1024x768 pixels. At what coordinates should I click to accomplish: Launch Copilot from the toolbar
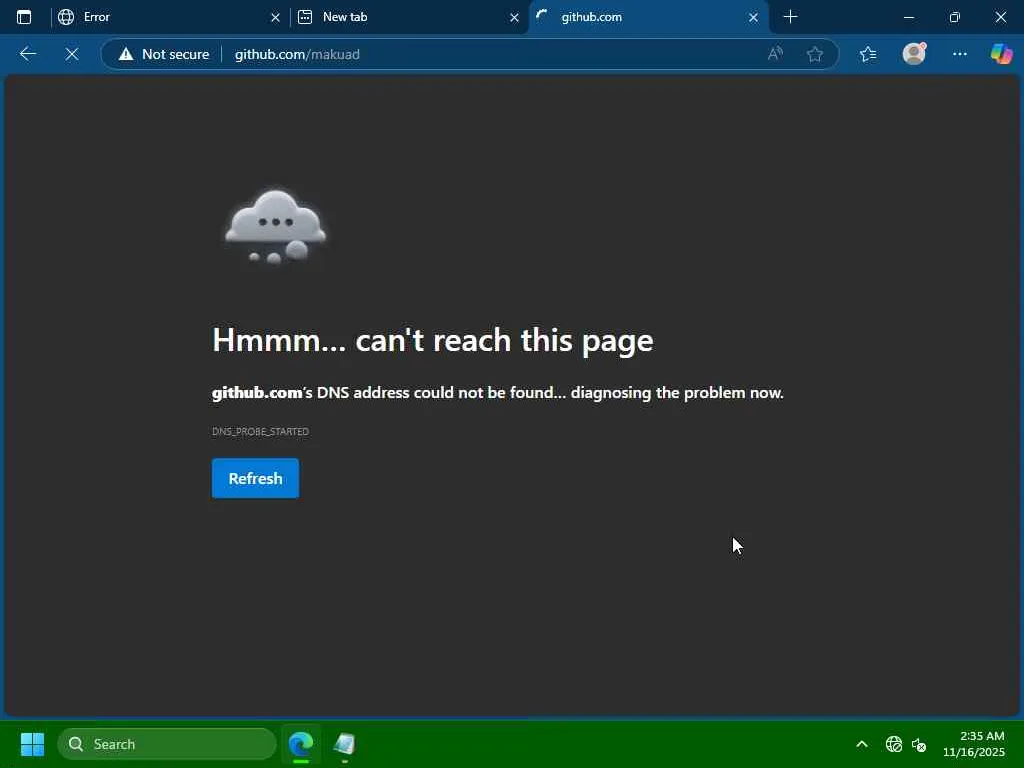[1001, 54]
